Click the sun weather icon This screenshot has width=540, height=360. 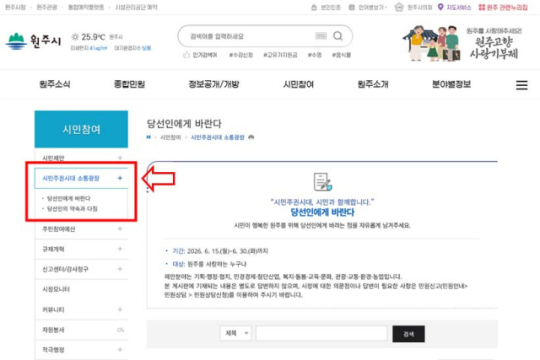(75, 37)
